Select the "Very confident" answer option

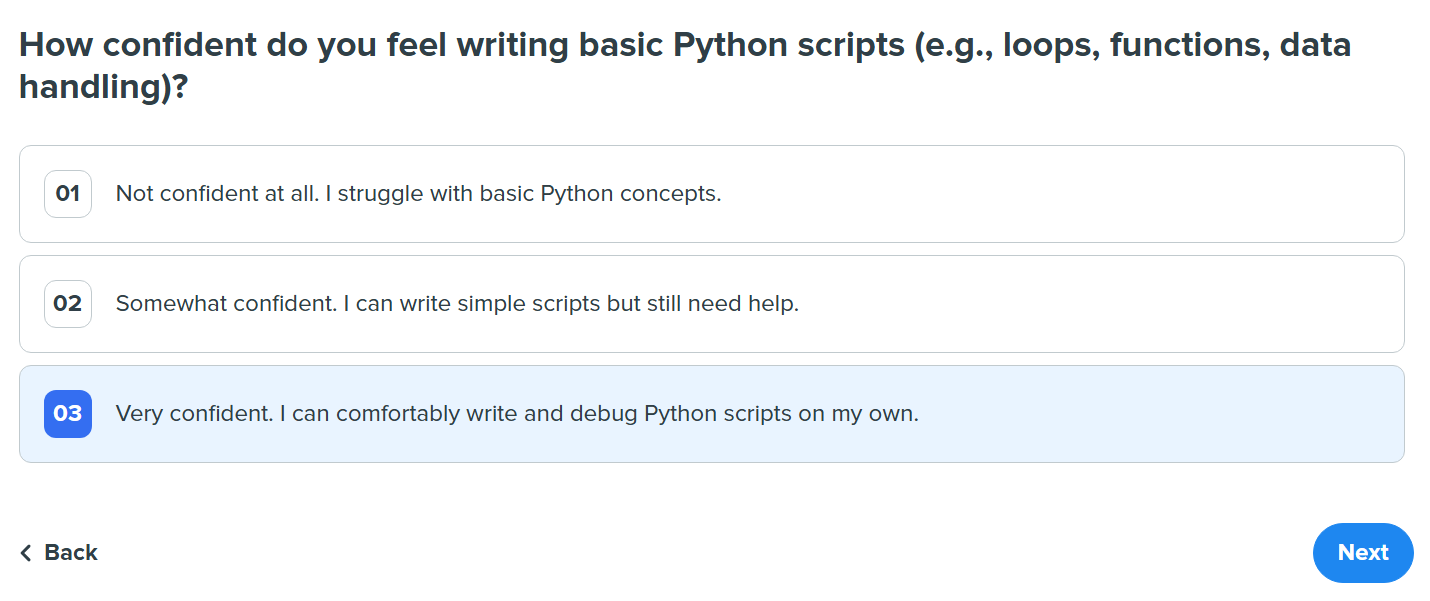pos(498,413)
